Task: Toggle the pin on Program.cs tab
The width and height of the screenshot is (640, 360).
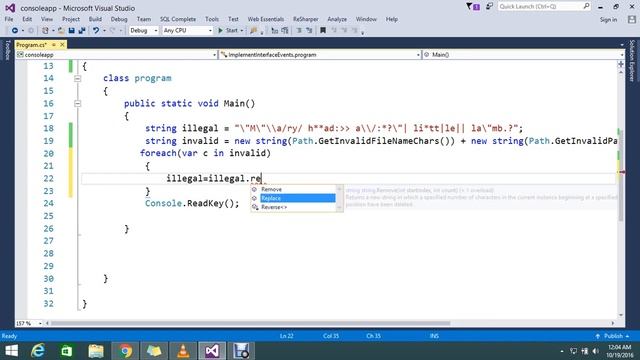Action: click(x=53, y=44)
